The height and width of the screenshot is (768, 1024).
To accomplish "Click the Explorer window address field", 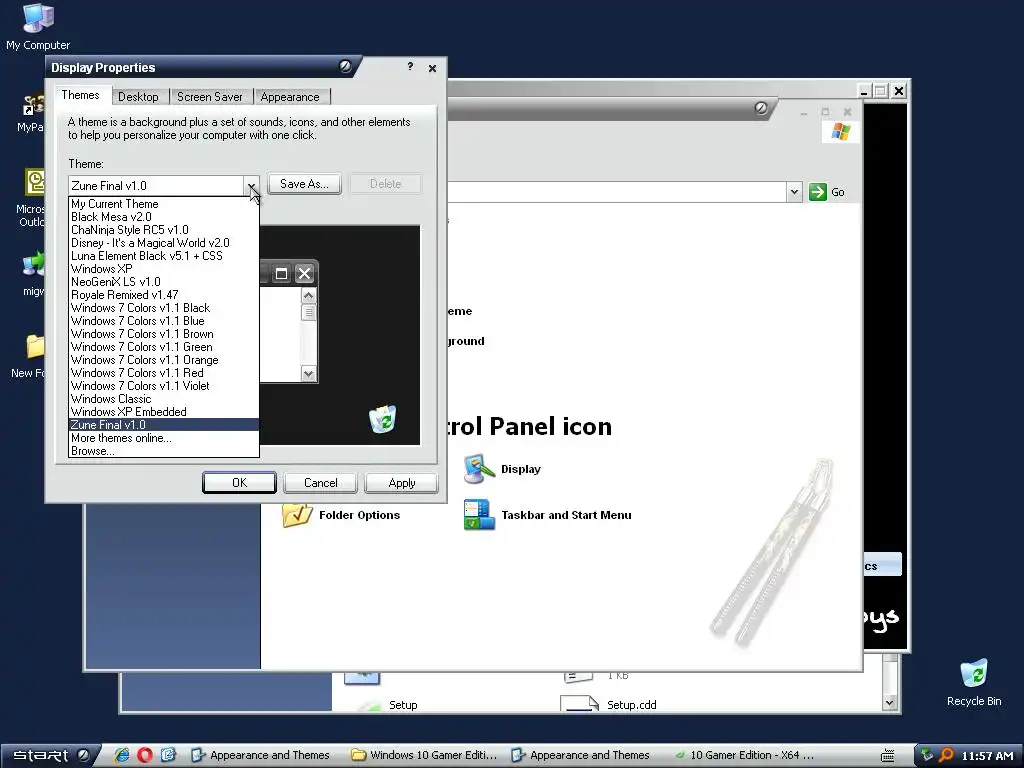I will (x=617, y=192).
